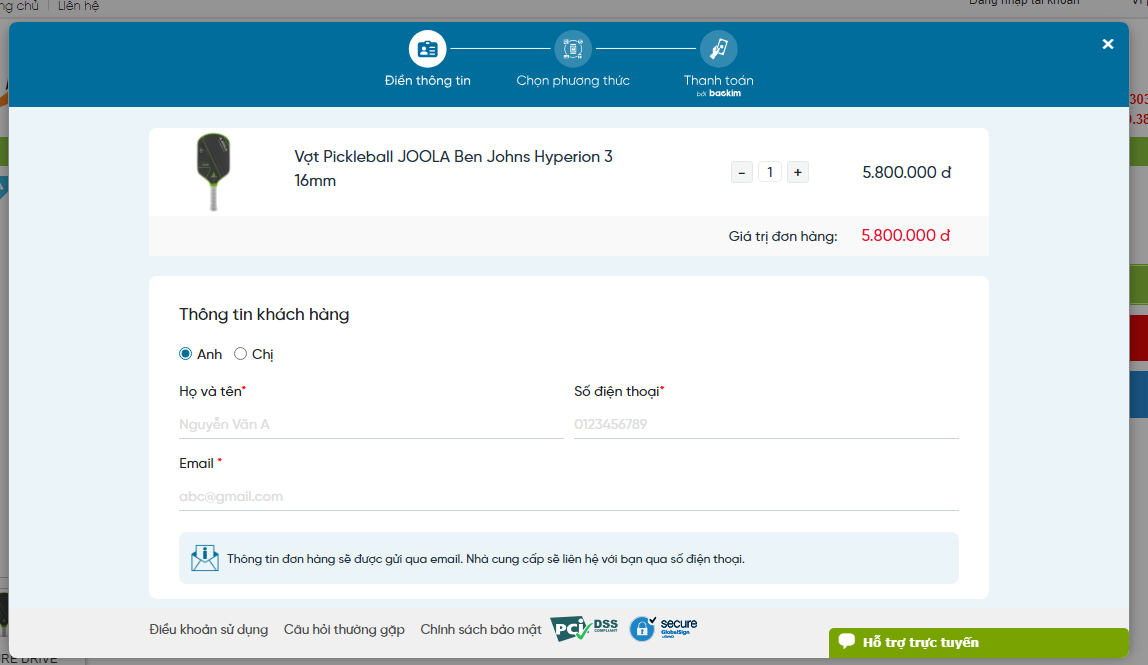The image size is (1148, 665).
Task: Click the envelope info icon
Action: click(x=205, y=558)
